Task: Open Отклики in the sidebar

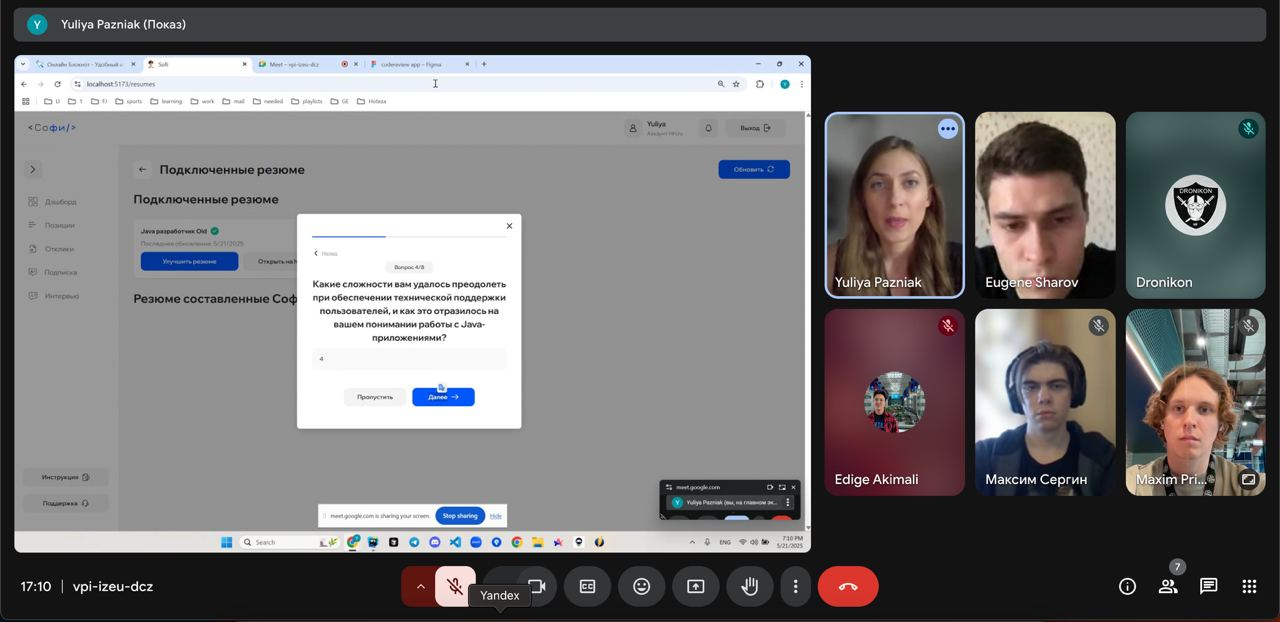Action: click(51, 249)
